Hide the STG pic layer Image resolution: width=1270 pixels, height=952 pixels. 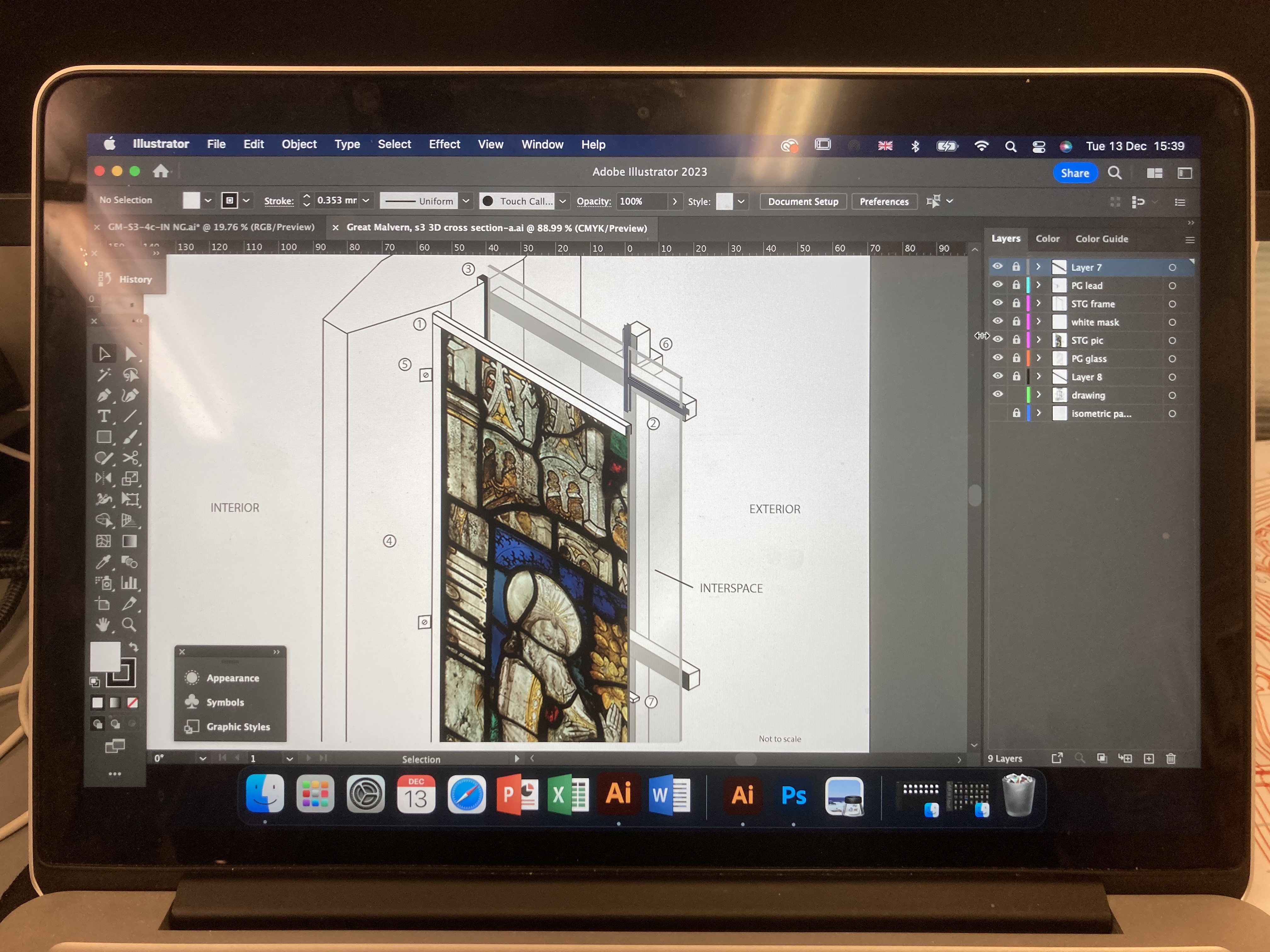pos(998,340)
